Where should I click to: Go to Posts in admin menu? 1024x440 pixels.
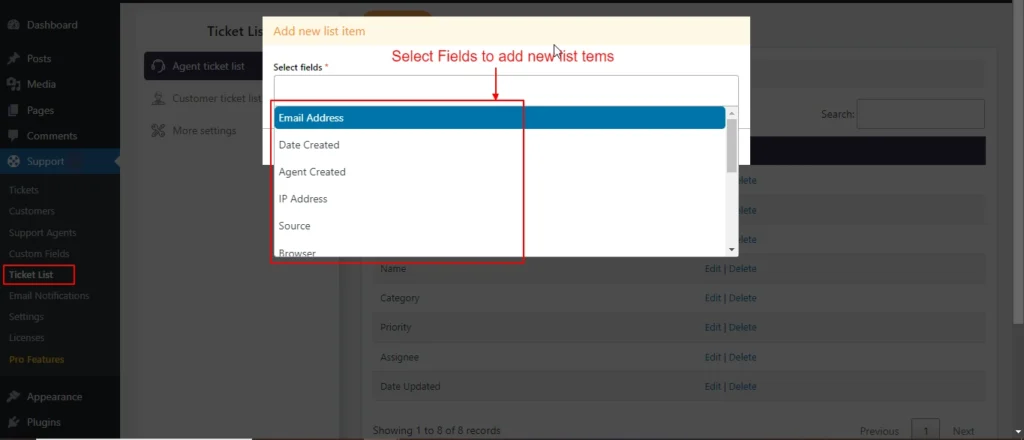[39, 59]
